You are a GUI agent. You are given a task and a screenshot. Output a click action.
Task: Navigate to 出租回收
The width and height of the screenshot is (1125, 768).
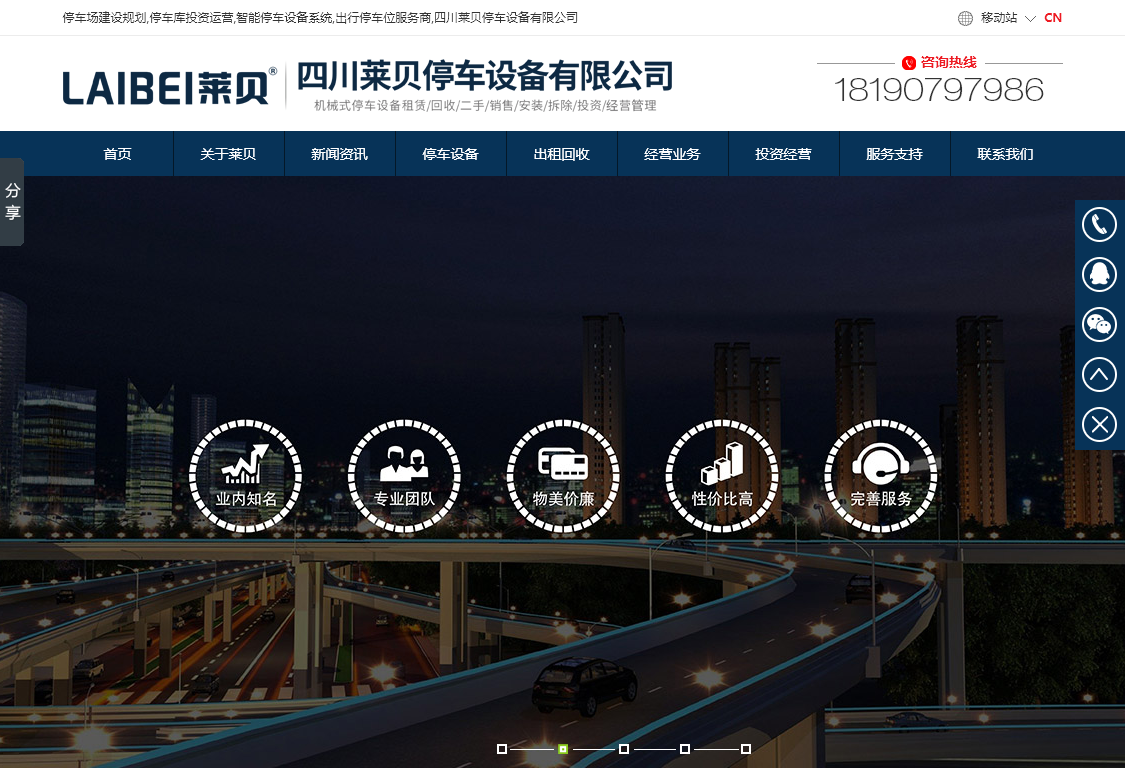tap(562, 154)
